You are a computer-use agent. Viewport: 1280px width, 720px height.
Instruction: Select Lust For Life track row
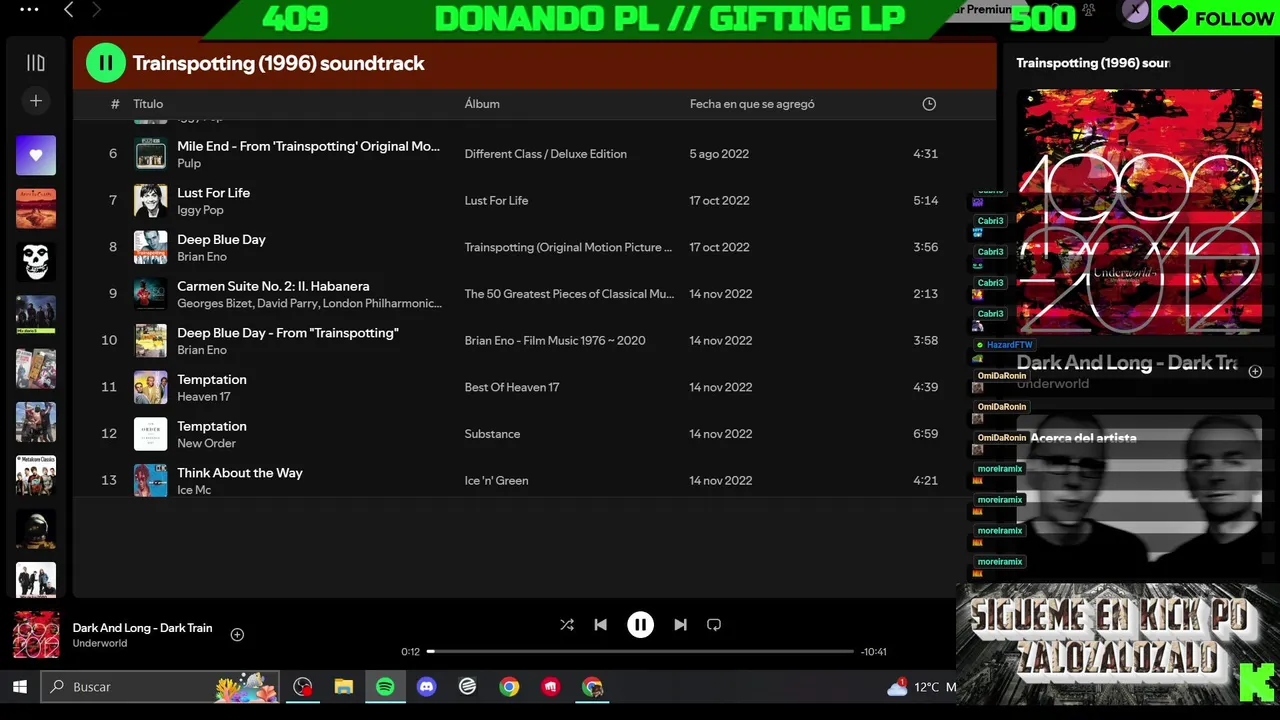(534, 201)
